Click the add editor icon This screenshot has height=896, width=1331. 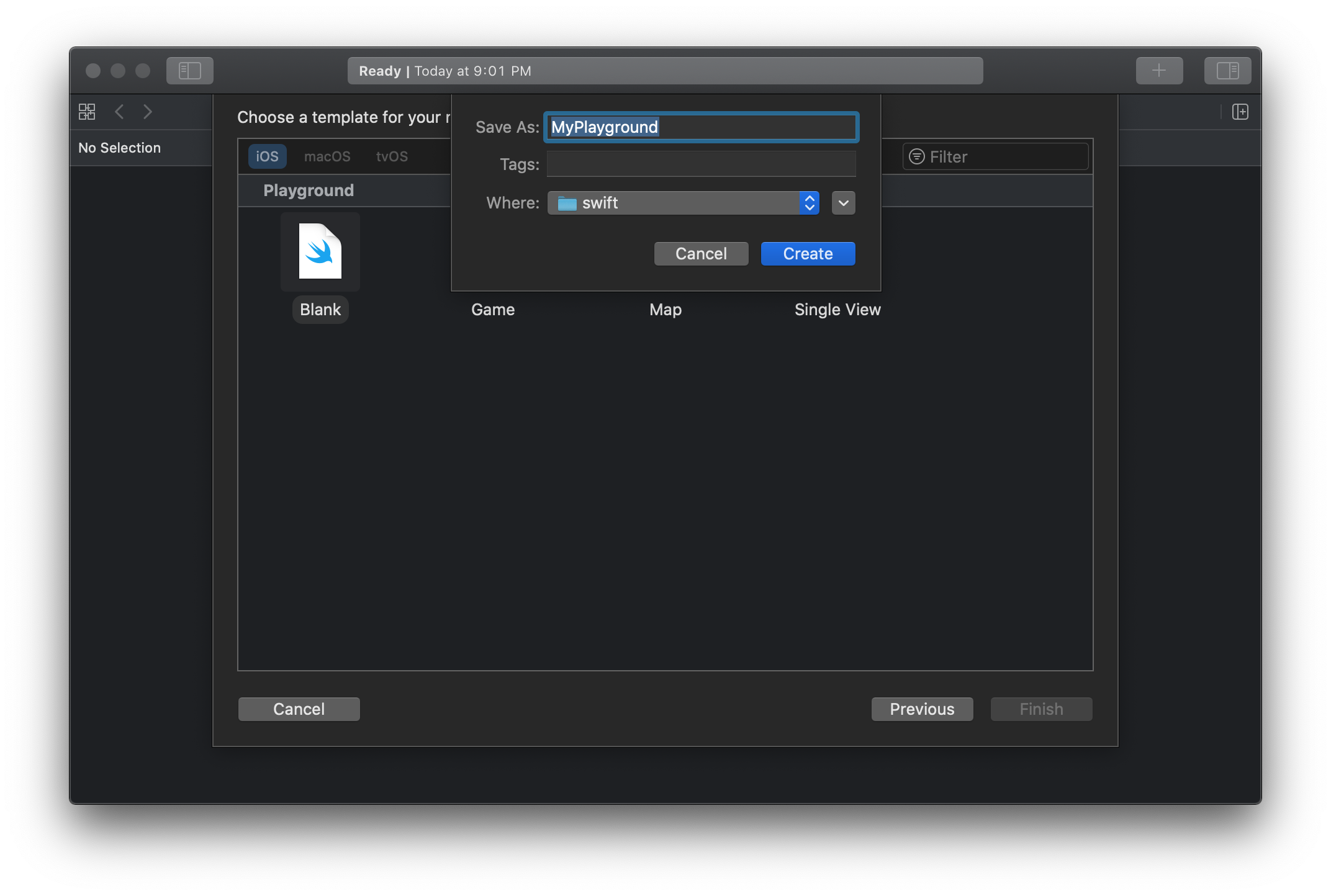1240,112
